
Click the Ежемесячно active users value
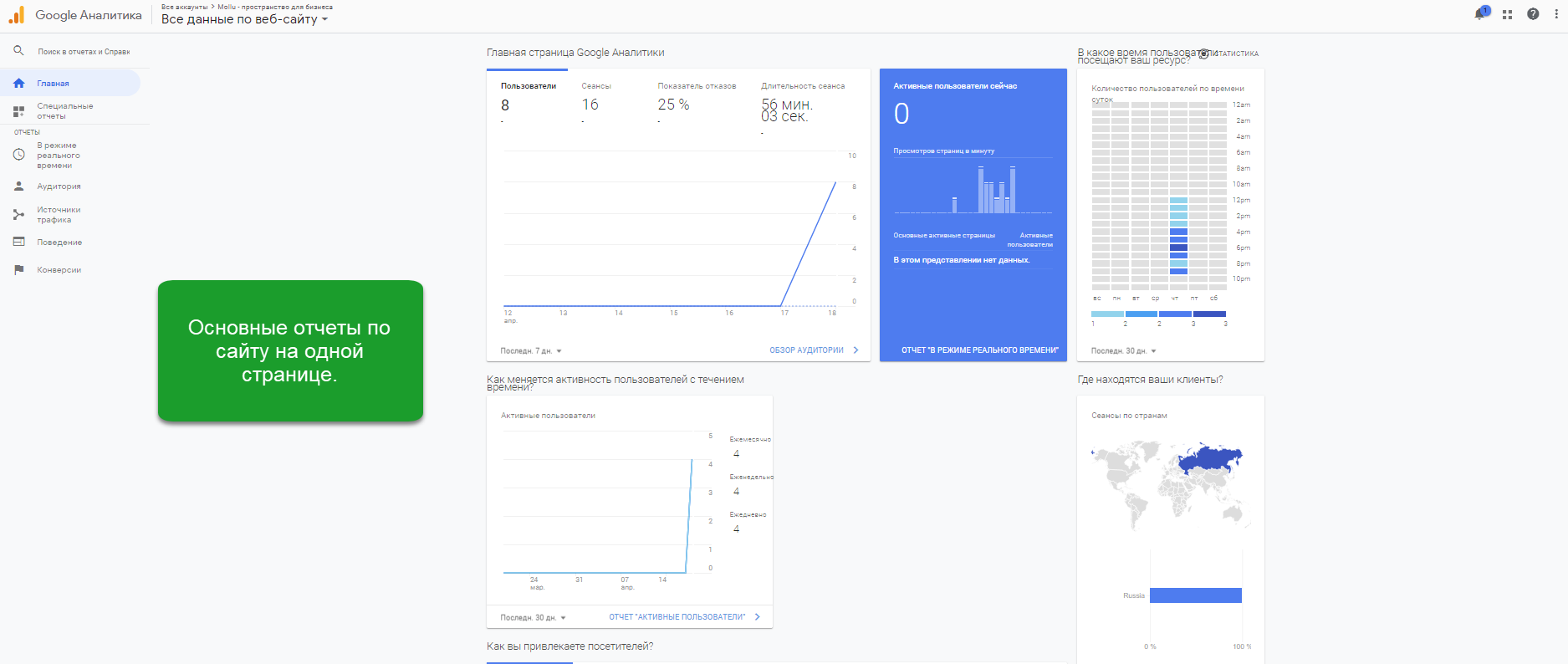(x=736, y=454)
